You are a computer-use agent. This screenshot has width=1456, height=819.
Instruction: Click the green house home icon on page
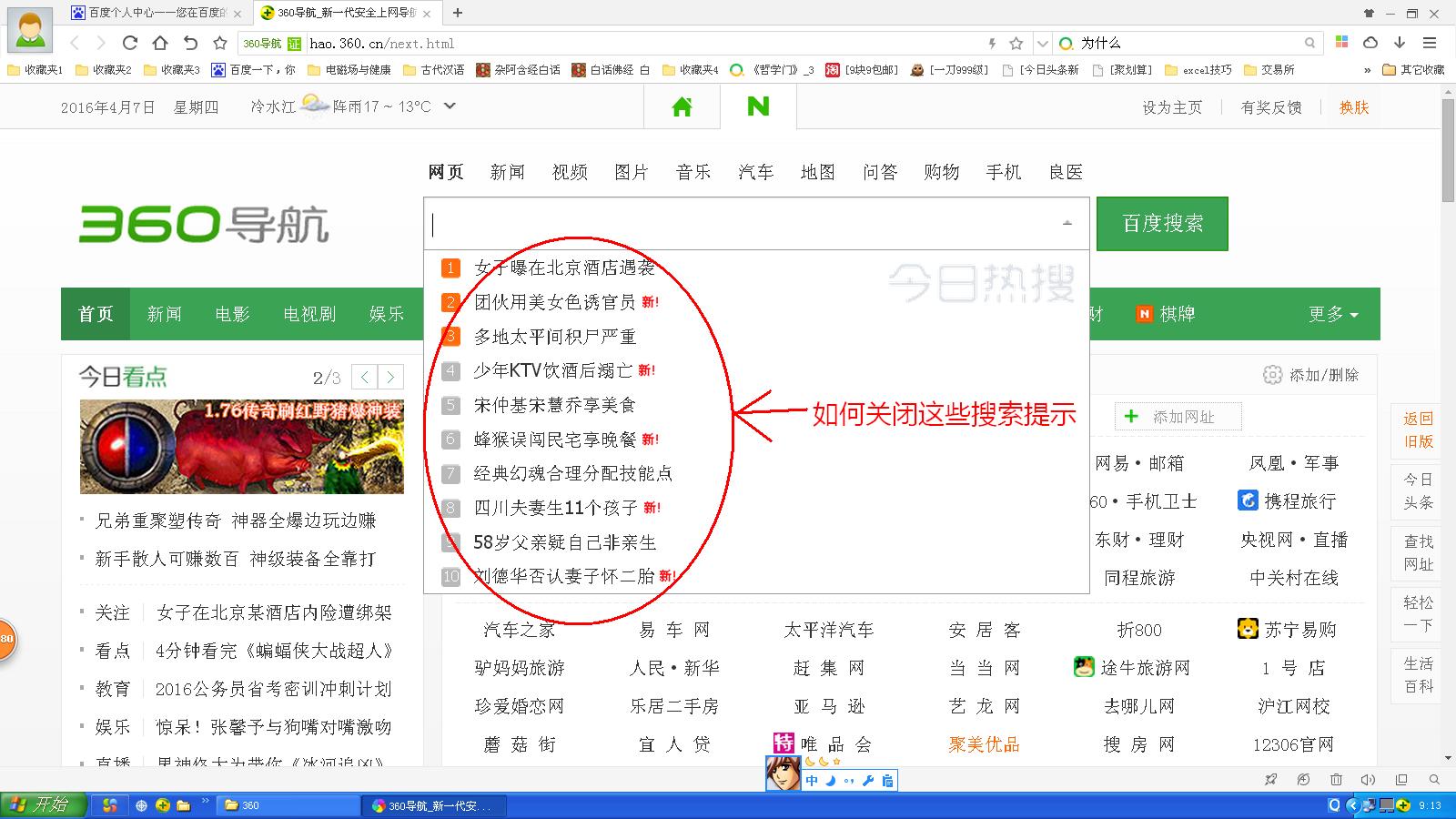(x=682, y=106)
